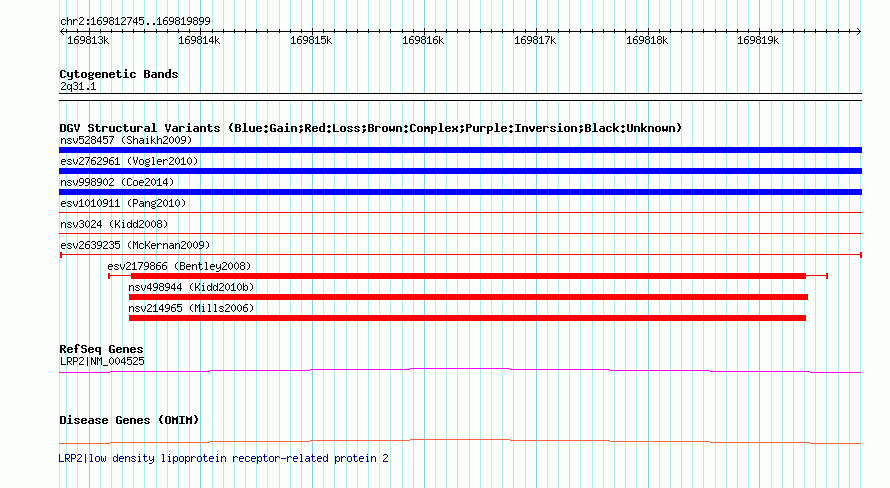Image resolution: width=890 pixels, height=488 pixels.
Task: Click the thick red bar under esv2179866
Action: [468, 276]
